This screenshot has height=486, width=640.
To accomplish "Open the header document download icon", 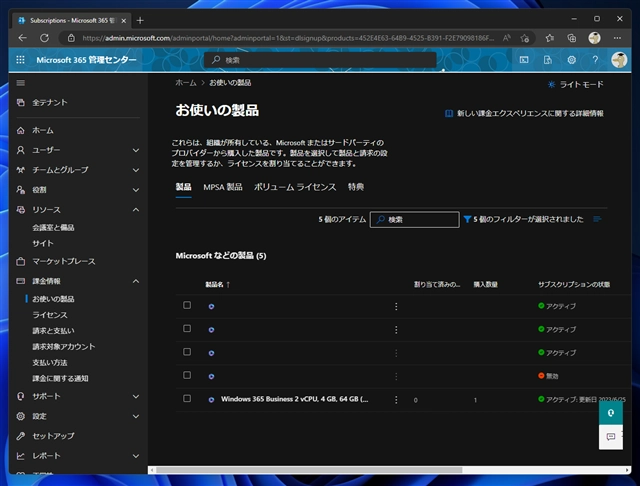I will pyautogui.click(x=548, y=60).
